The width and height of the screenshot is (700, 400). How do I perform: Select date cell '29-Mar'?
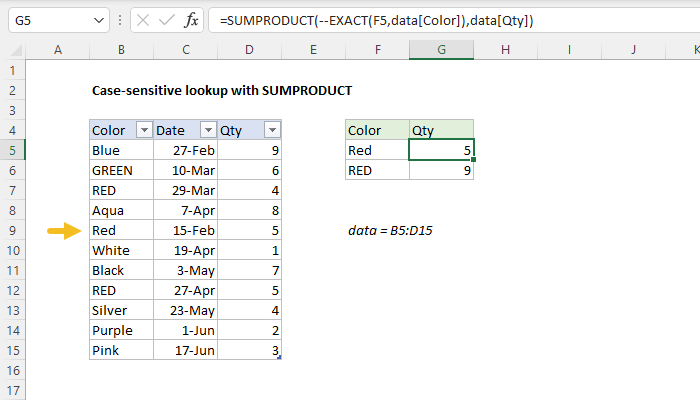[x=186, y=191]
